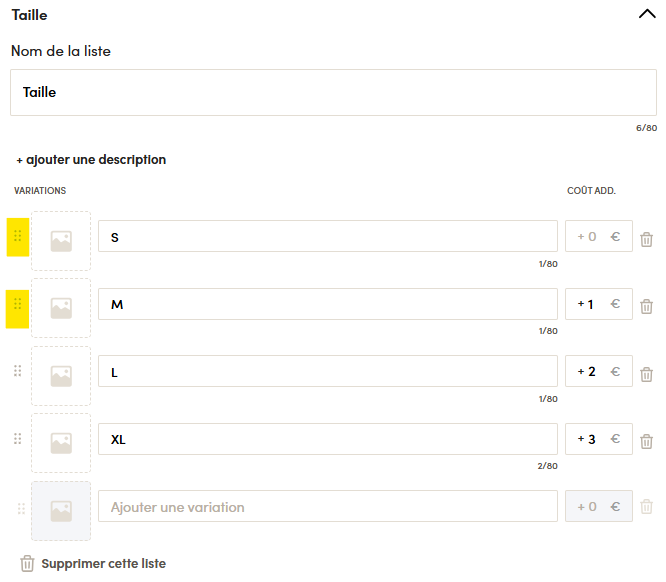The height and width of the screenshot is (582, 666).
Task: Click the drag handle of the L variation
Action: coord(17,371)
